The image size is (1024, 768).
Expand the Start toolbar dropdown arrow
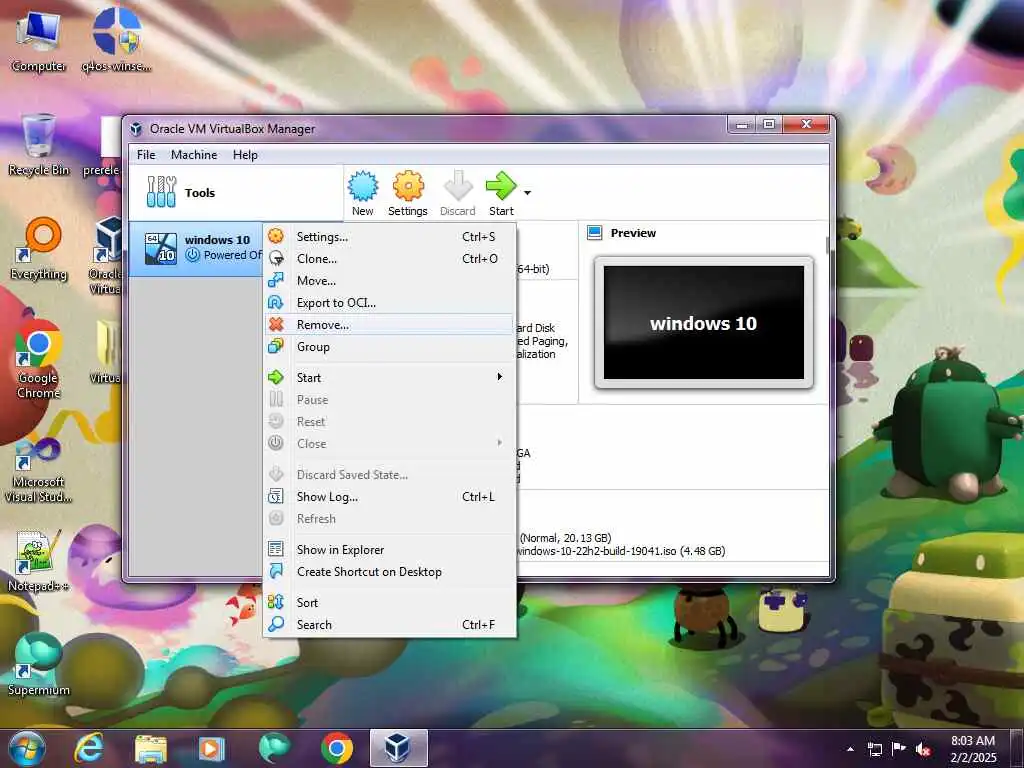point(527,193)
